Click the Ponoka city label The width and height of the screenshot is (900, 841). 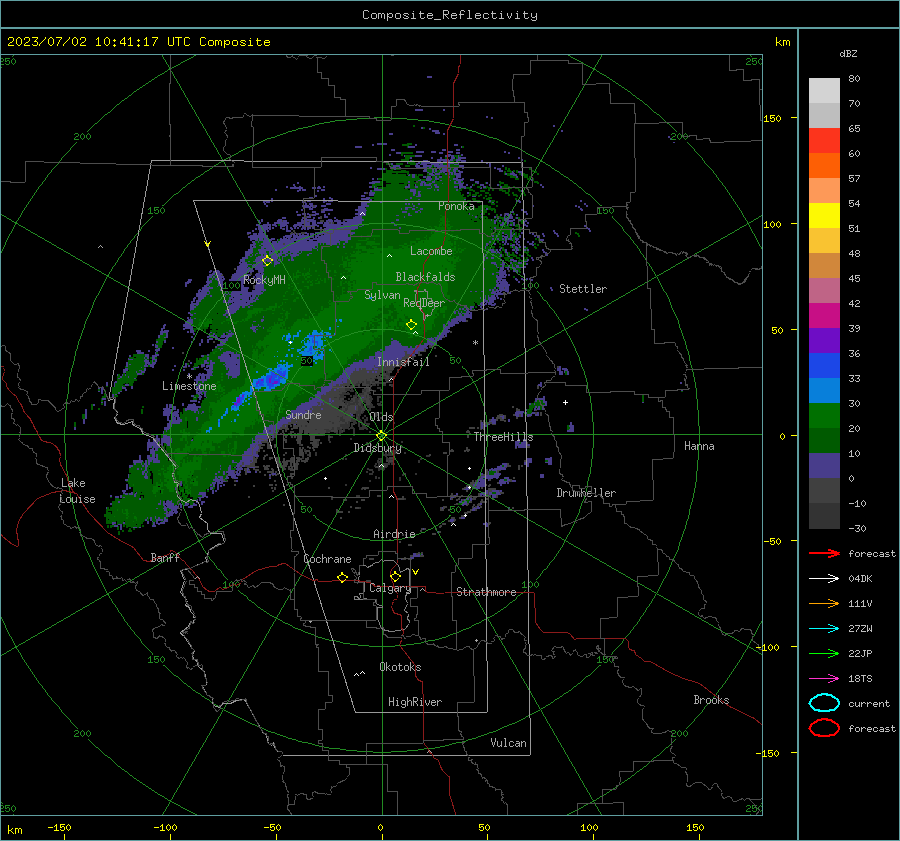pos(456,206)
